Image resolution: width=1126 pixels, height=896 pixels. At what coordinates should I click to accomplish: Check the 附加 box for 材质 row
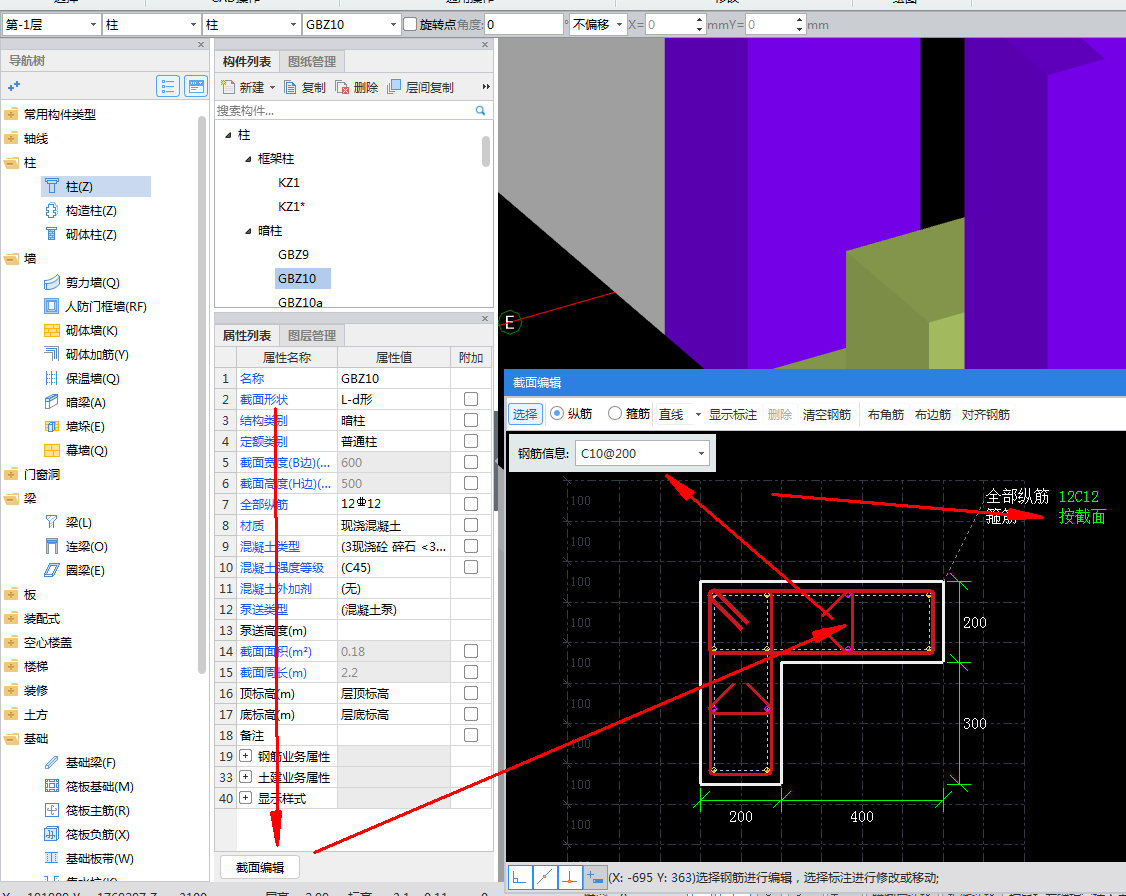coord(471,526)
